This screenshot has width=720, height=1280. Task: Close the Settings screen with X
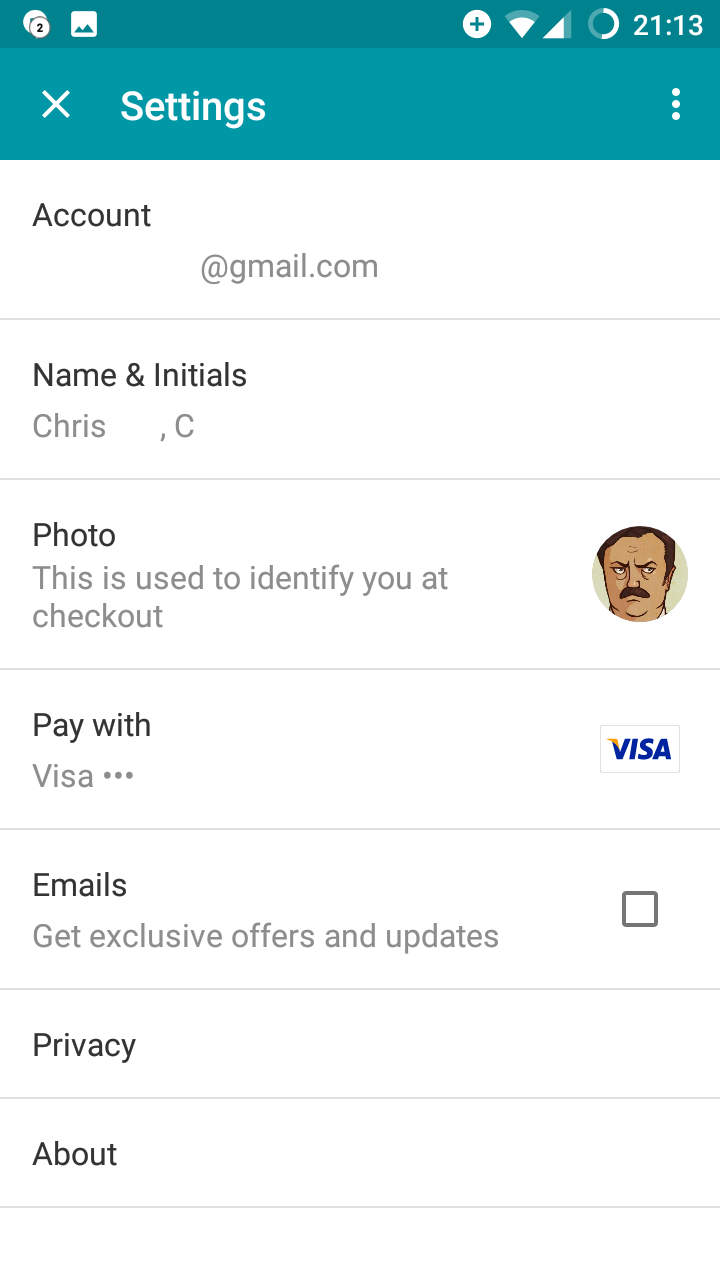click(x=56, y=104)
